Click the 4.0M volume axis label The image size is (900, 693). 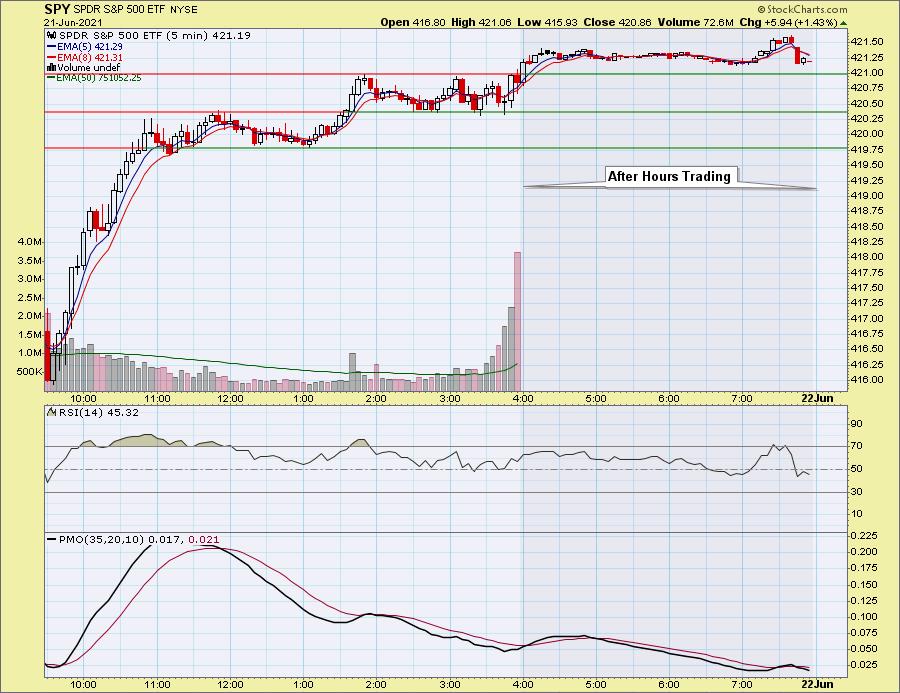[29, 242]
